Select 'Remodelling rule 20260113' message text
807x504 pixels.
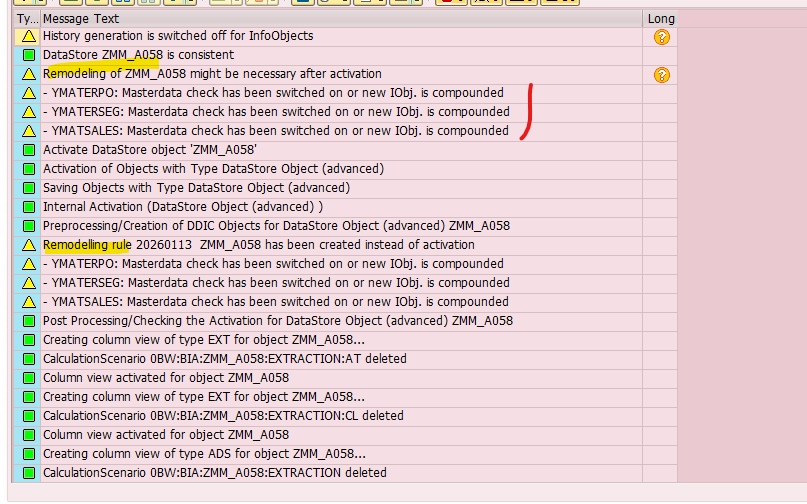tap(258, 245)
